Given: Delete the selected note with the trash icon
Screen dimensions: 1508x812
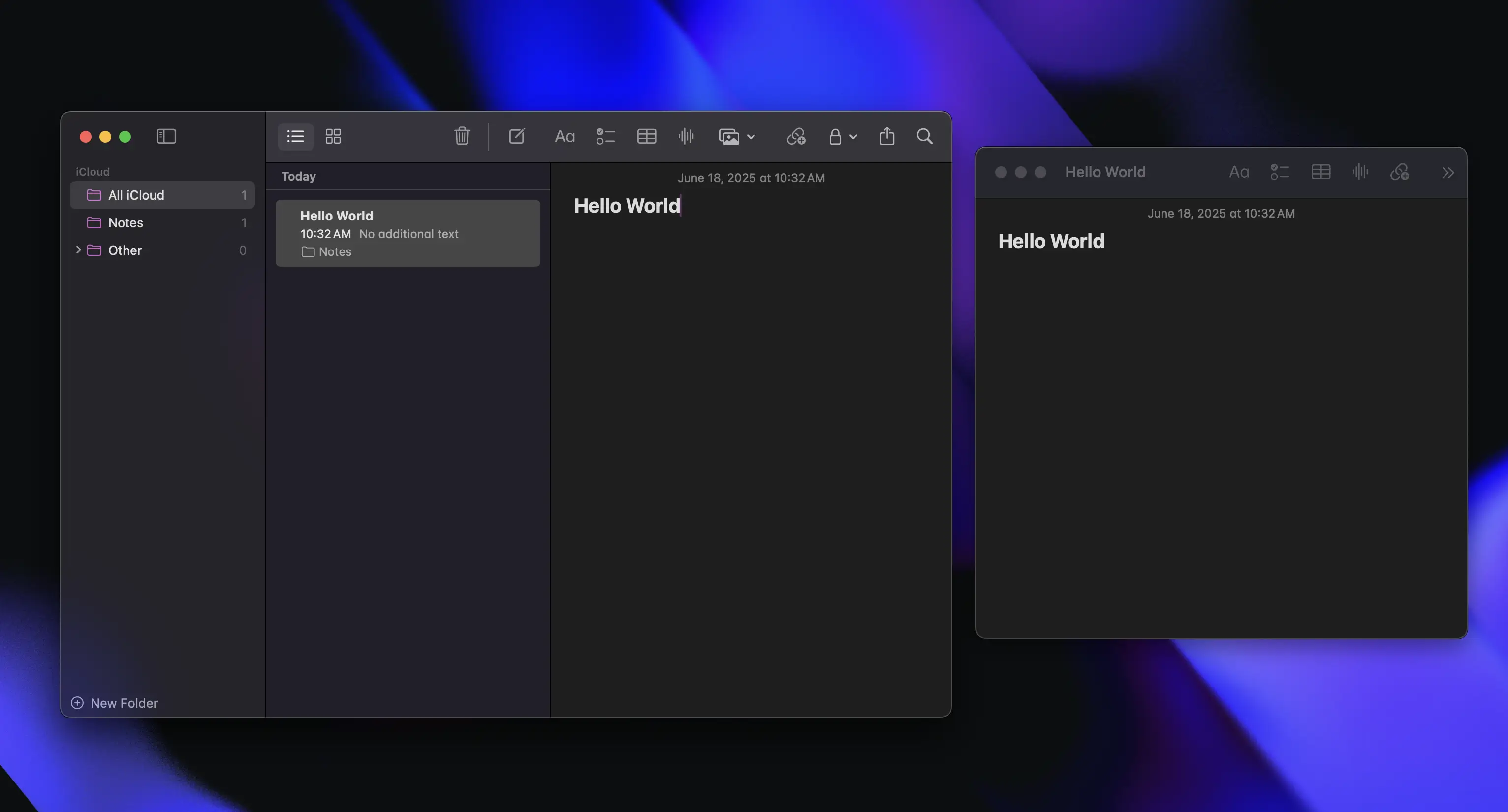Looking at the screenshot, I should 462,136.
